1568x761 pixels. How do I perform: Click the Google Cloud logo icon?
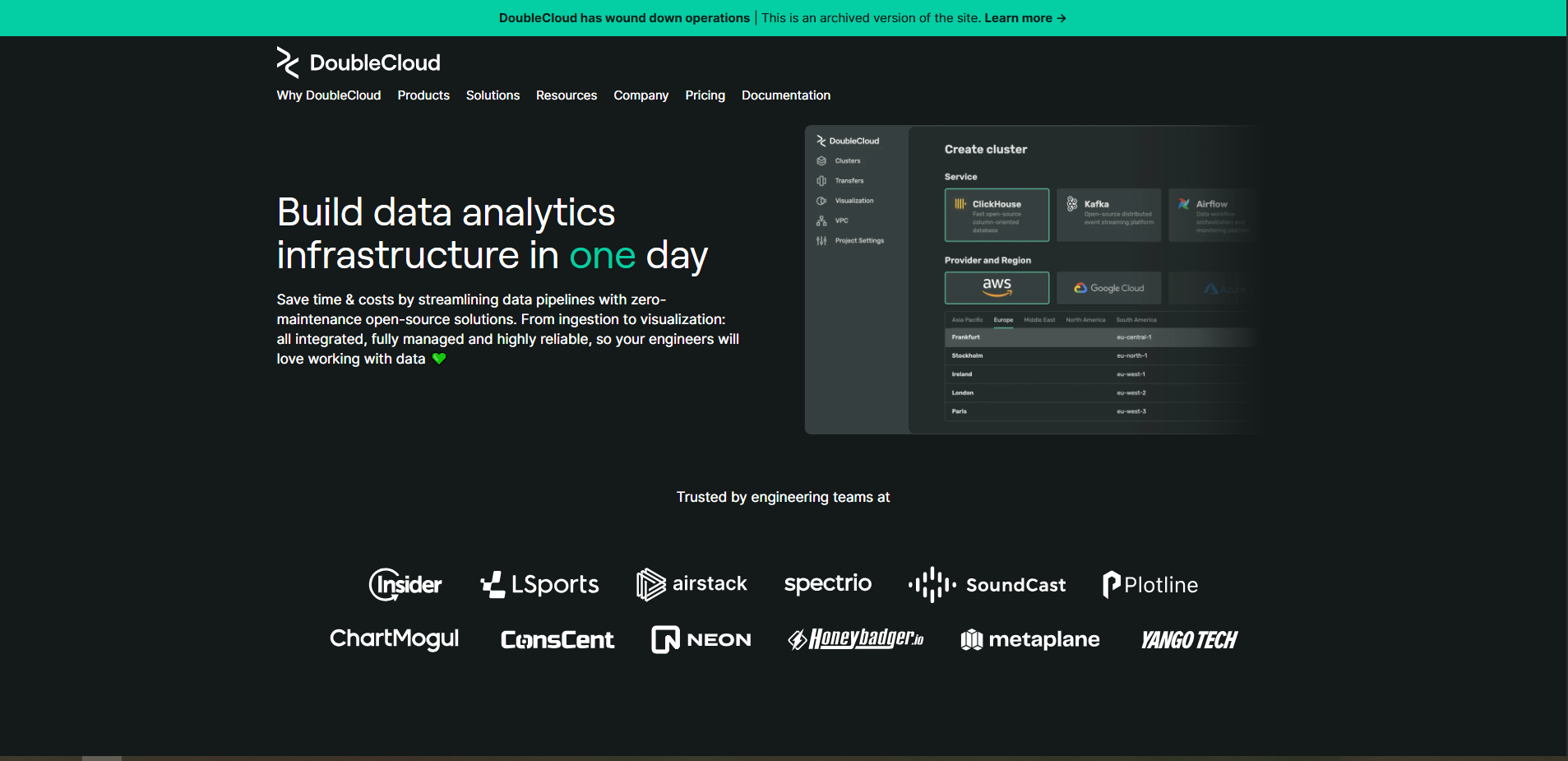click(x=1080, y=288)
